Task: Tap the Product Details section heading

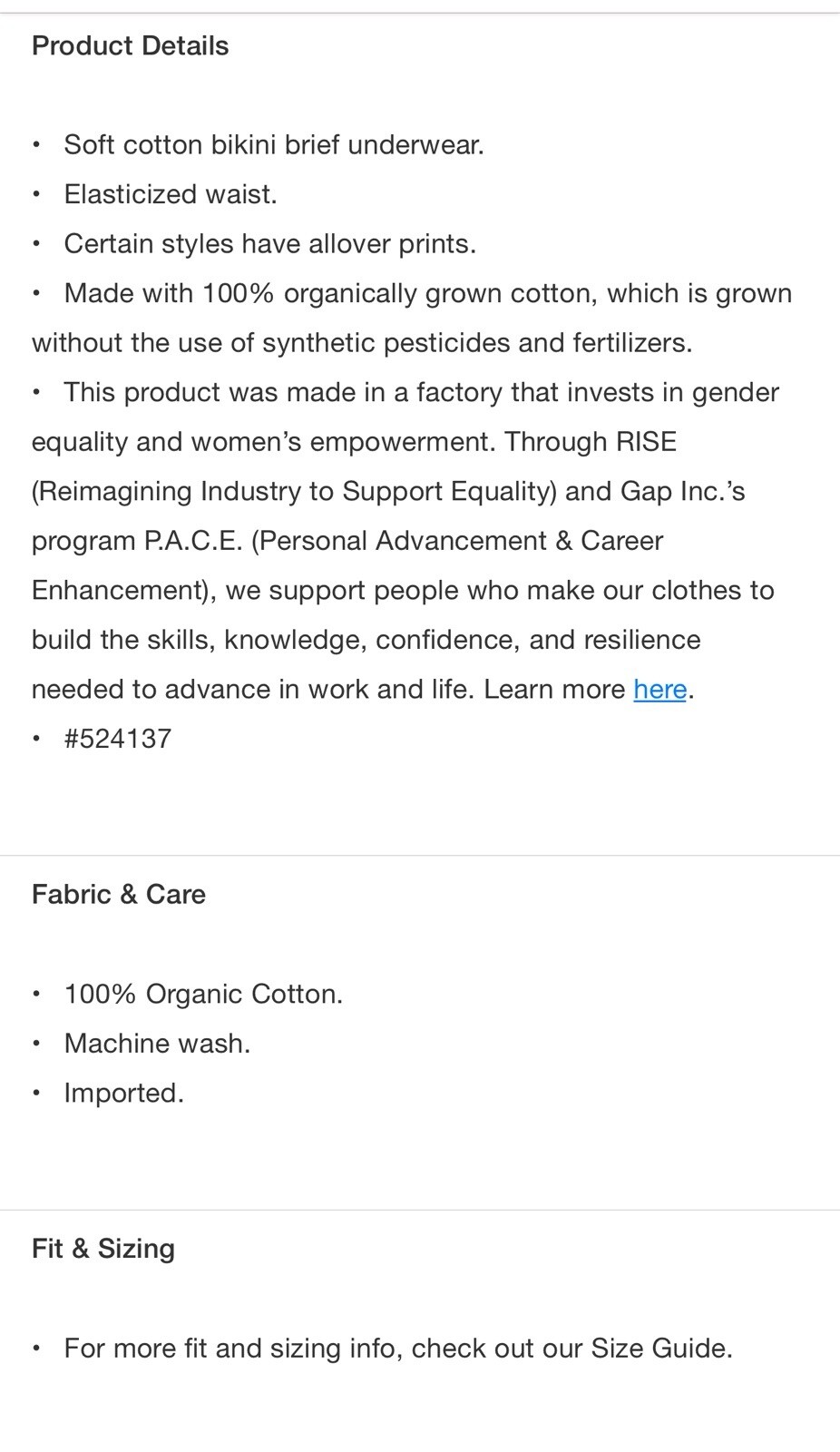Action: coord(130,45)
